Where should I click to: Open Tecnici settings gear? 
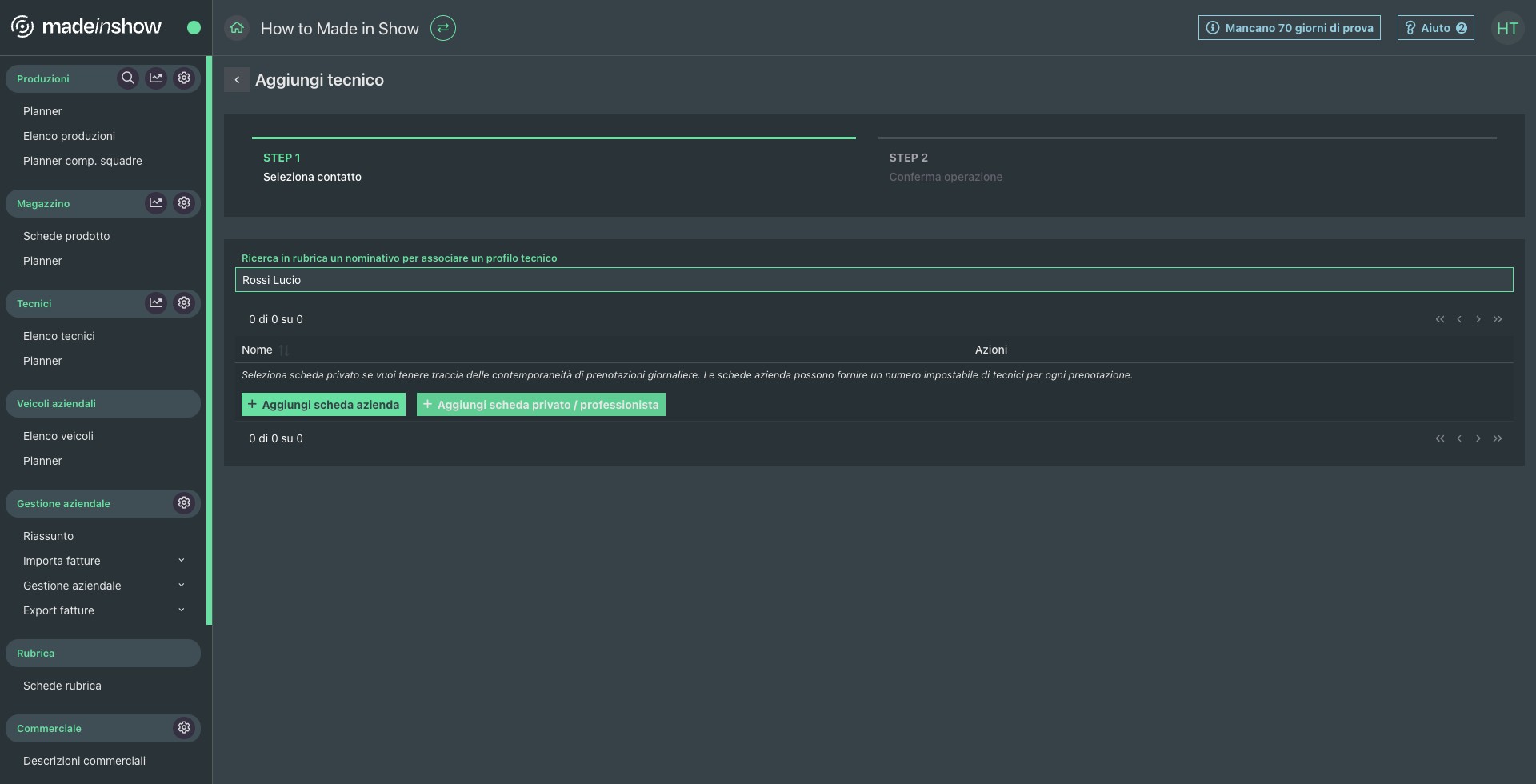184,303
